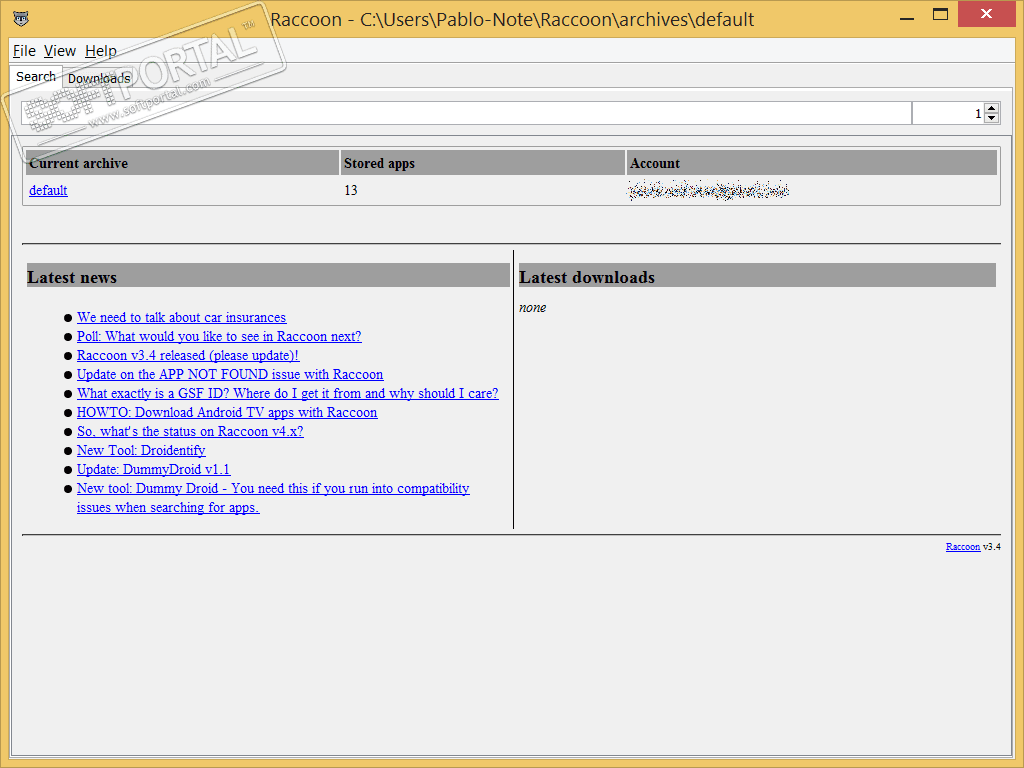Open the View menu
1024x768 pixels.
point(59,51)
